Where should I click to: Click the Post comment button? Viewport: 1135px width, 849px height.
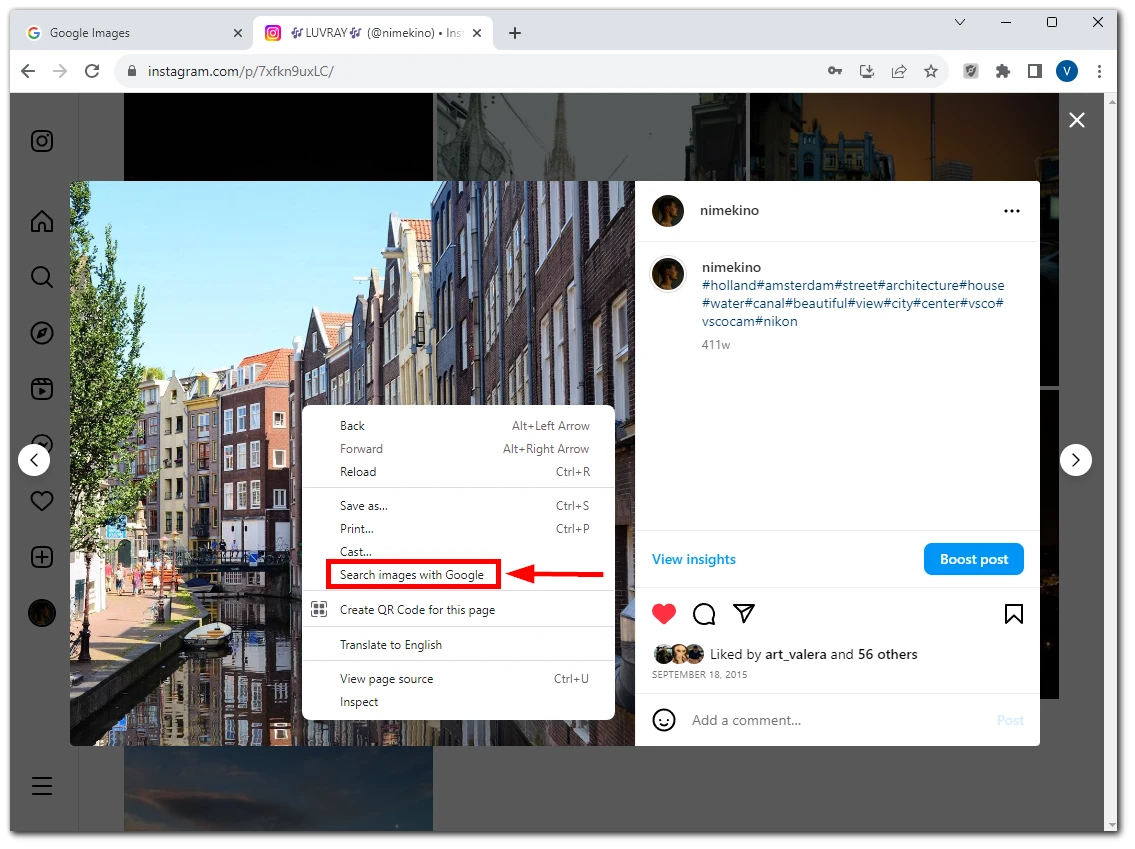click(x=1010, y=720)
